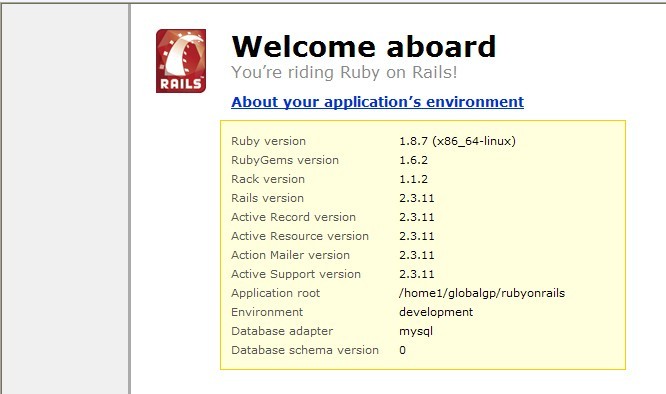
Task: Select the RubyGems value '1.6.2'
Action: point(413,160)
